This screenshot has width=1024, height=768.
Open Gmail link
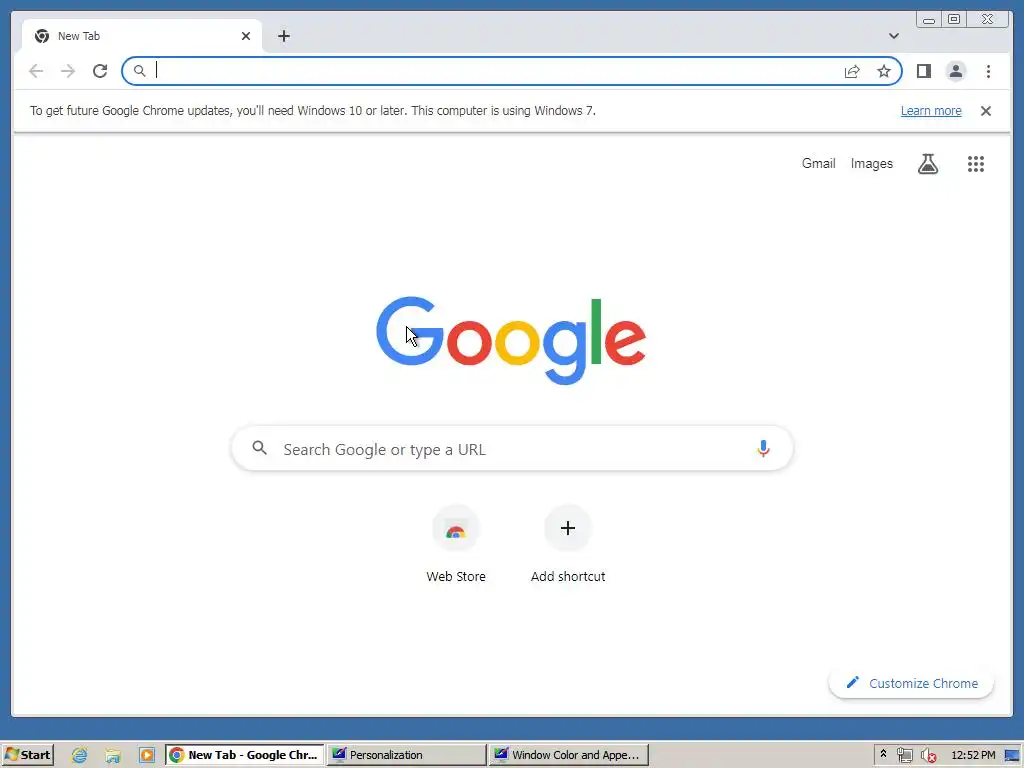[x=818, y=163]
